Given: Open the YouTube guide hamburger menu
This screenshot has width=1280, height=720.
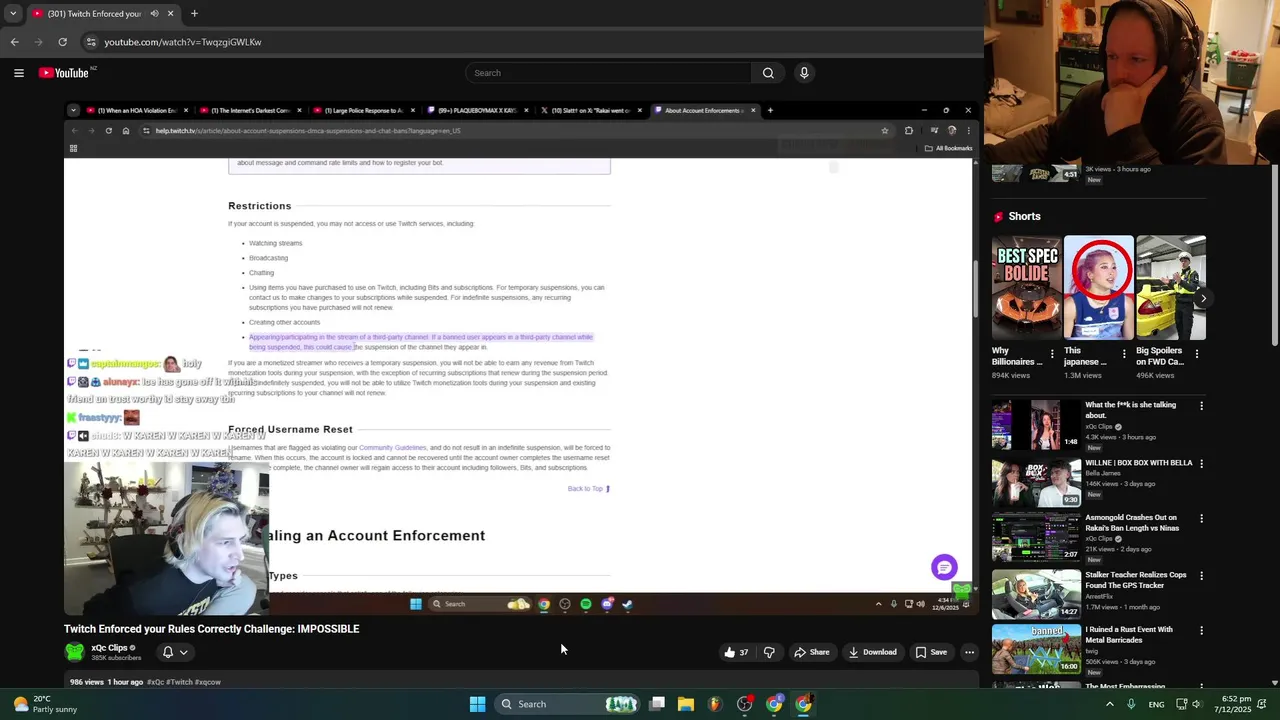Looking at the screenshot, I should tap(19, 73).
